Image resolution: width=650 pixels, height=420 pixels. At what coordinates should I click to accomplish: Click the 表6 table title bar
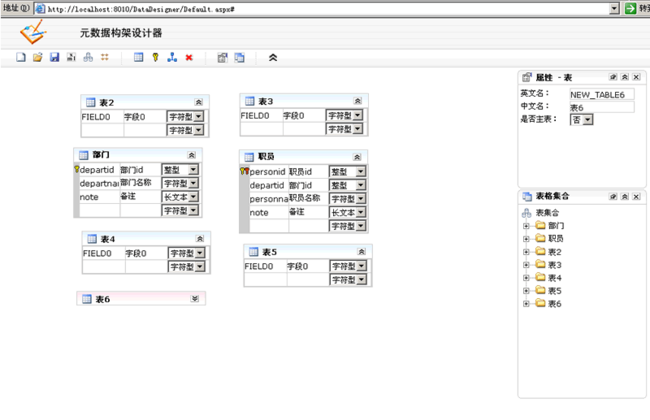(141, 299)
